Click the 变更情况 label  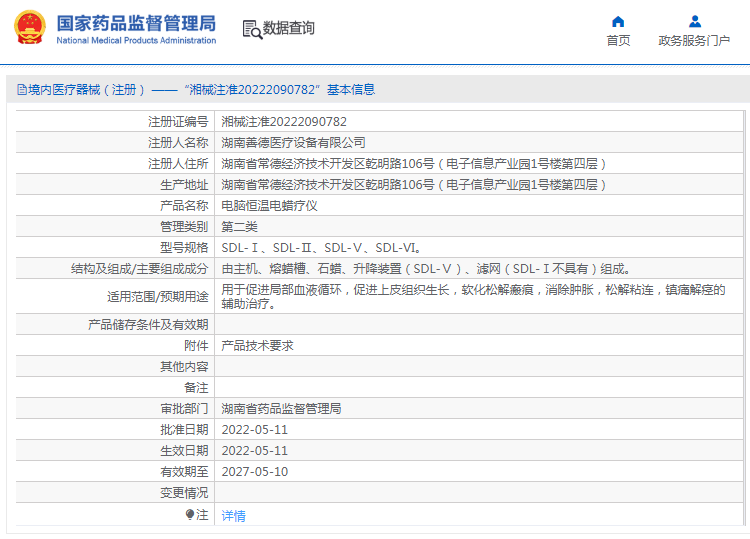click(x=184, y=493)
